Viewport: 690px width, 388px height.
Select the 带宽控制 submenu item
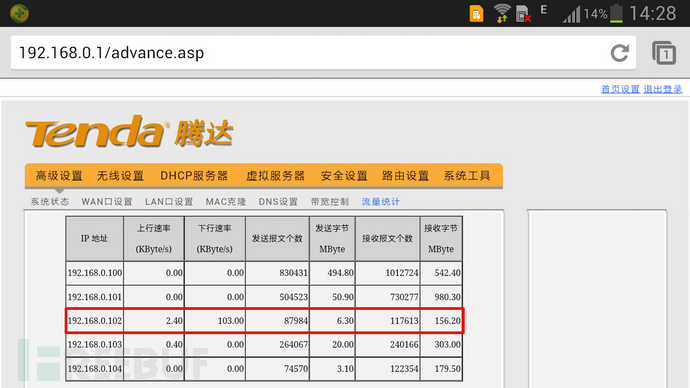click(330, 201)
